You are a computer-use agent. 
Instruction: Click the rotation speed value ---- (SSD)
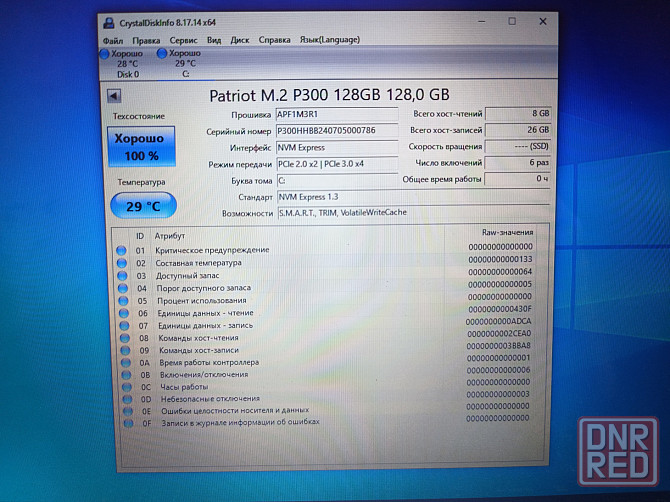[517, 146]
